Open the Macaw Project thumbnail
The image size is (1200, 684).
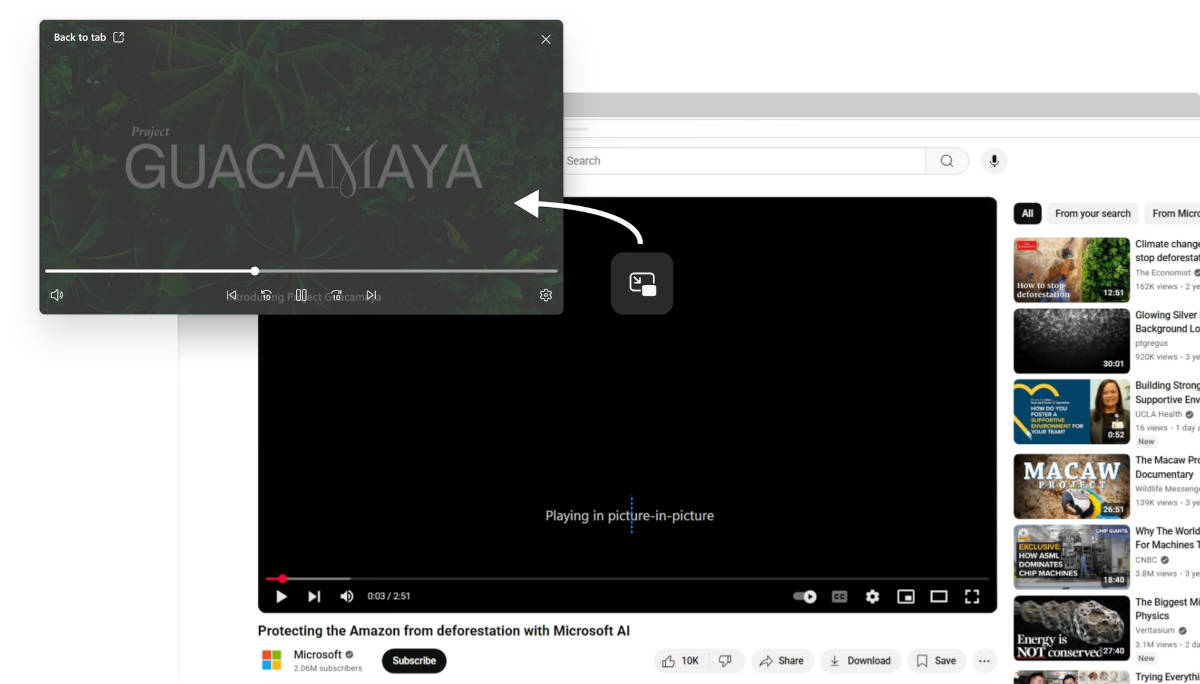pos(1072,487)
